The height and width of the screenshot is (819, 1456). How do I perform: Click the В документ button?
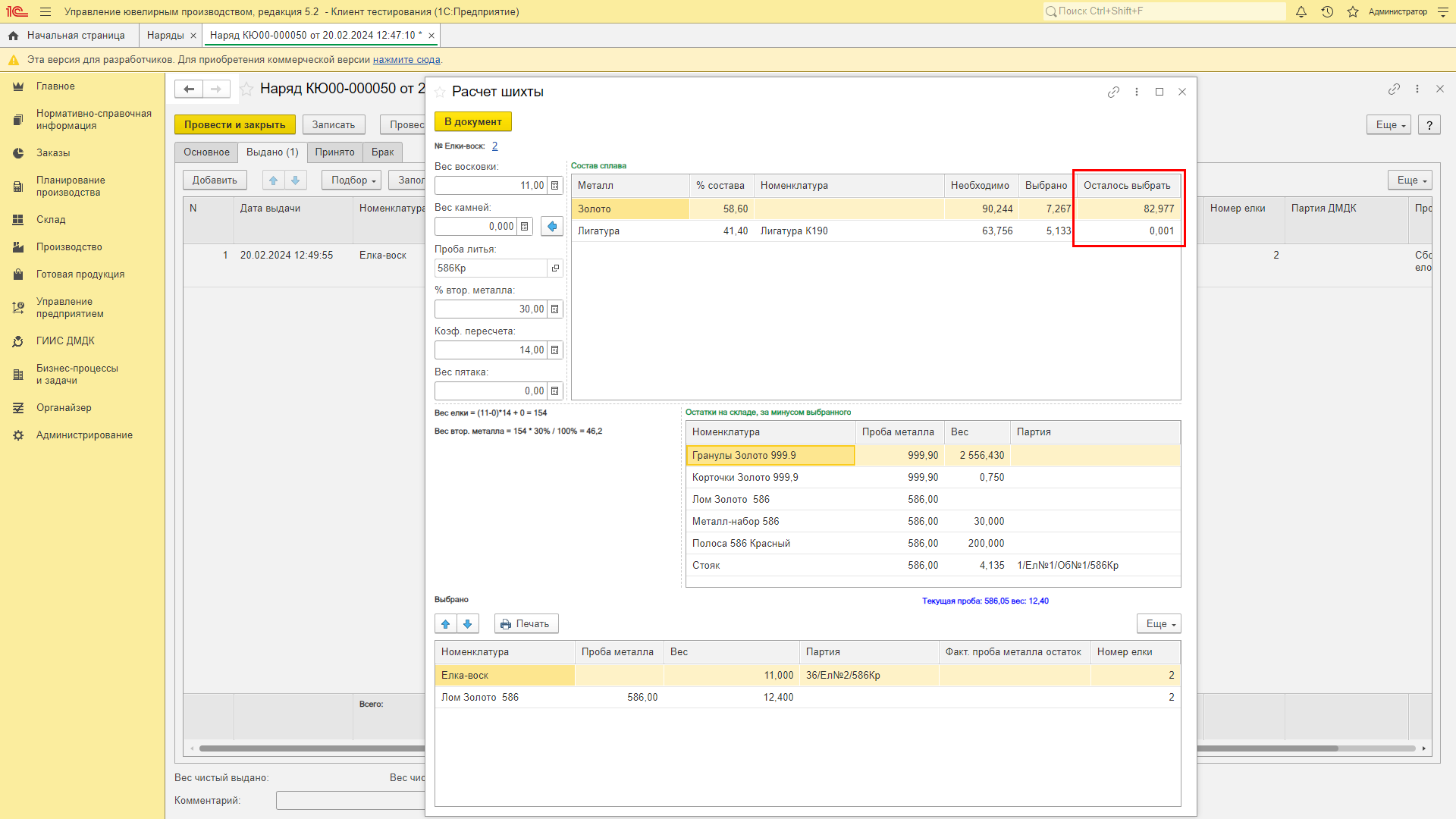point(472,122)
